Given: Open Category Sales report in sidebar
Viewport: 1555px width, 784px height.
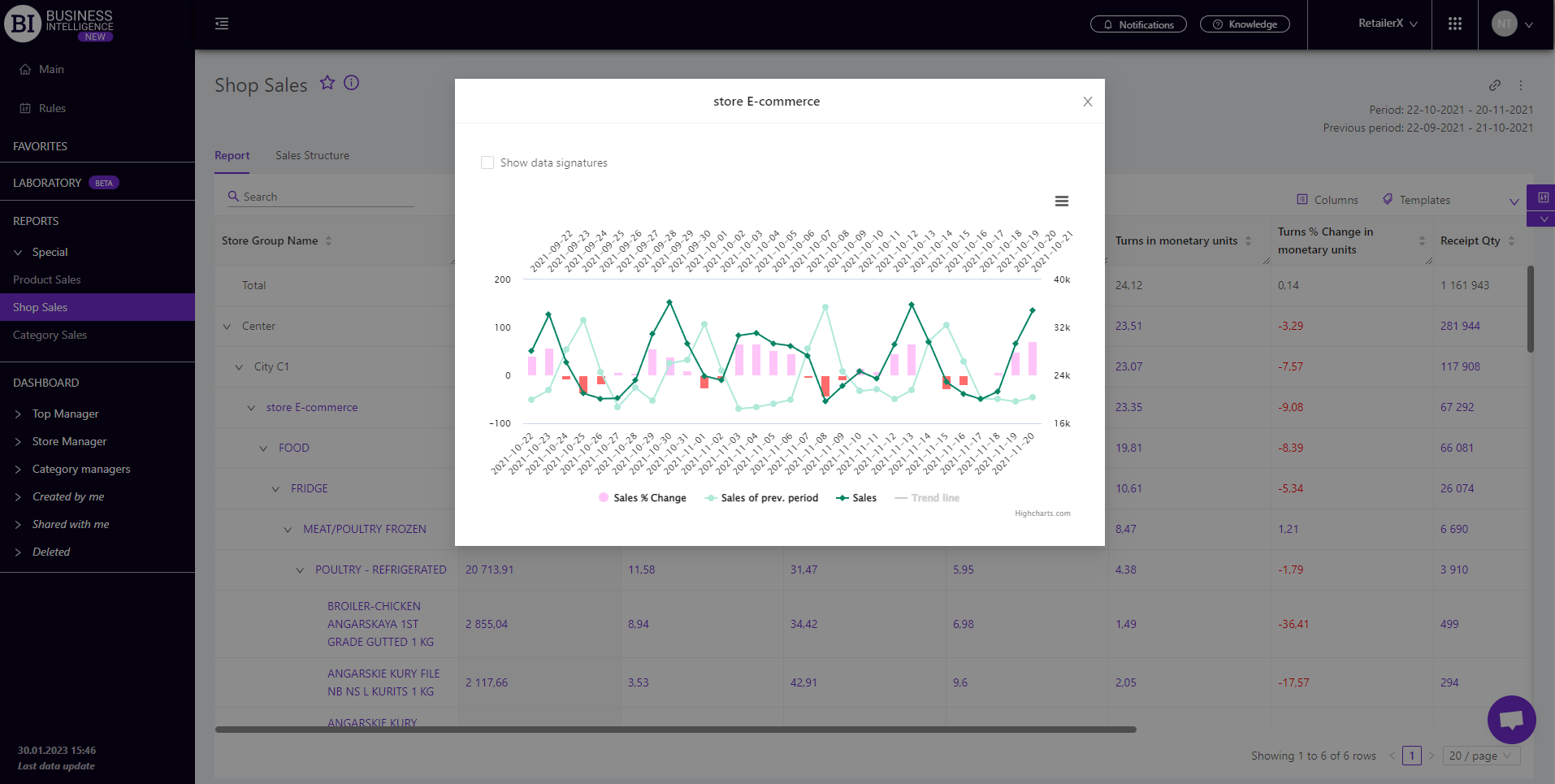Looking at the screenshot, I should (50, 335).
